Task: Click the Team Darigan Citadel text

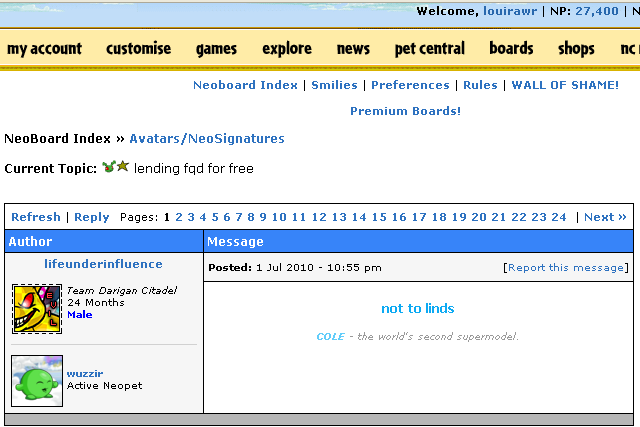Action: (x=122, y=291)
